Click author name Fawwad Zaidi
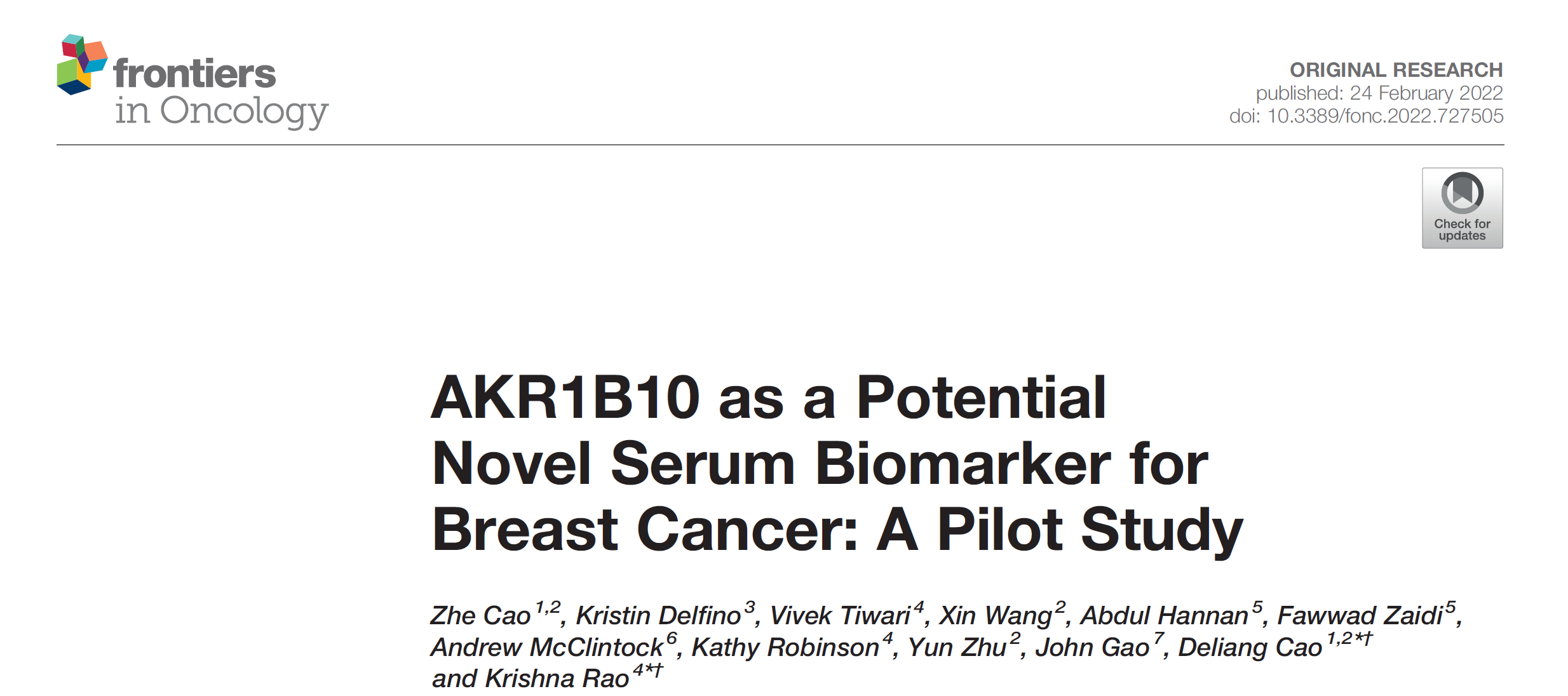1568x696 pixels. tap(1360, 615)
